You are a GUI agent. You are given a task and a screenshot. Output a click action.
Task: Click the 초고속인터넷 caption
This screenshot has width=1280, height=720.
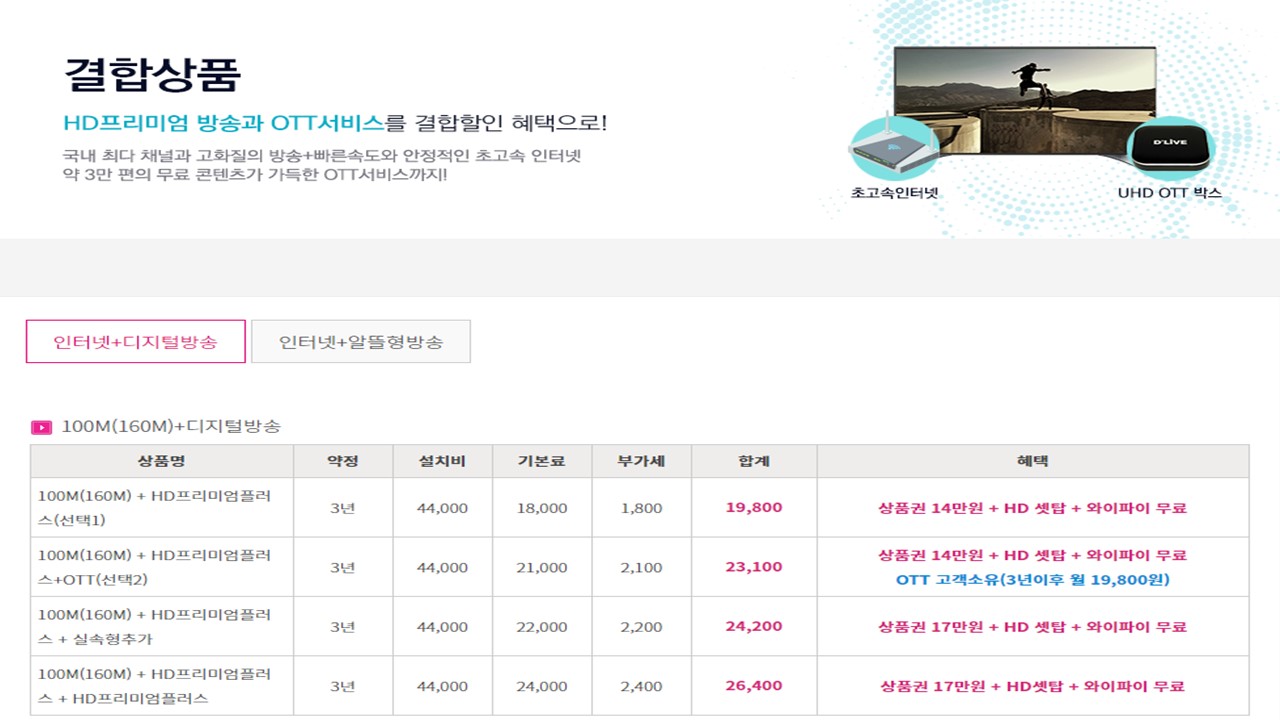[x=895, y=192]
